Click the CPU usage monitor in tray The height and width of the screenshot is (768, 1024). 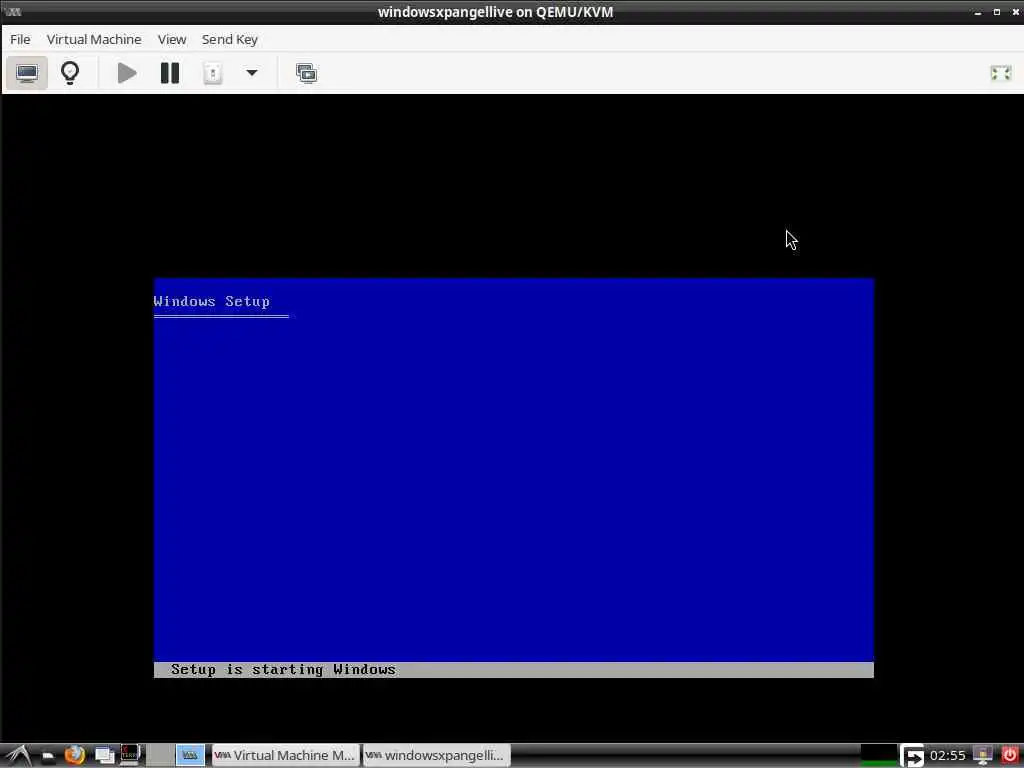pos(878,756)
